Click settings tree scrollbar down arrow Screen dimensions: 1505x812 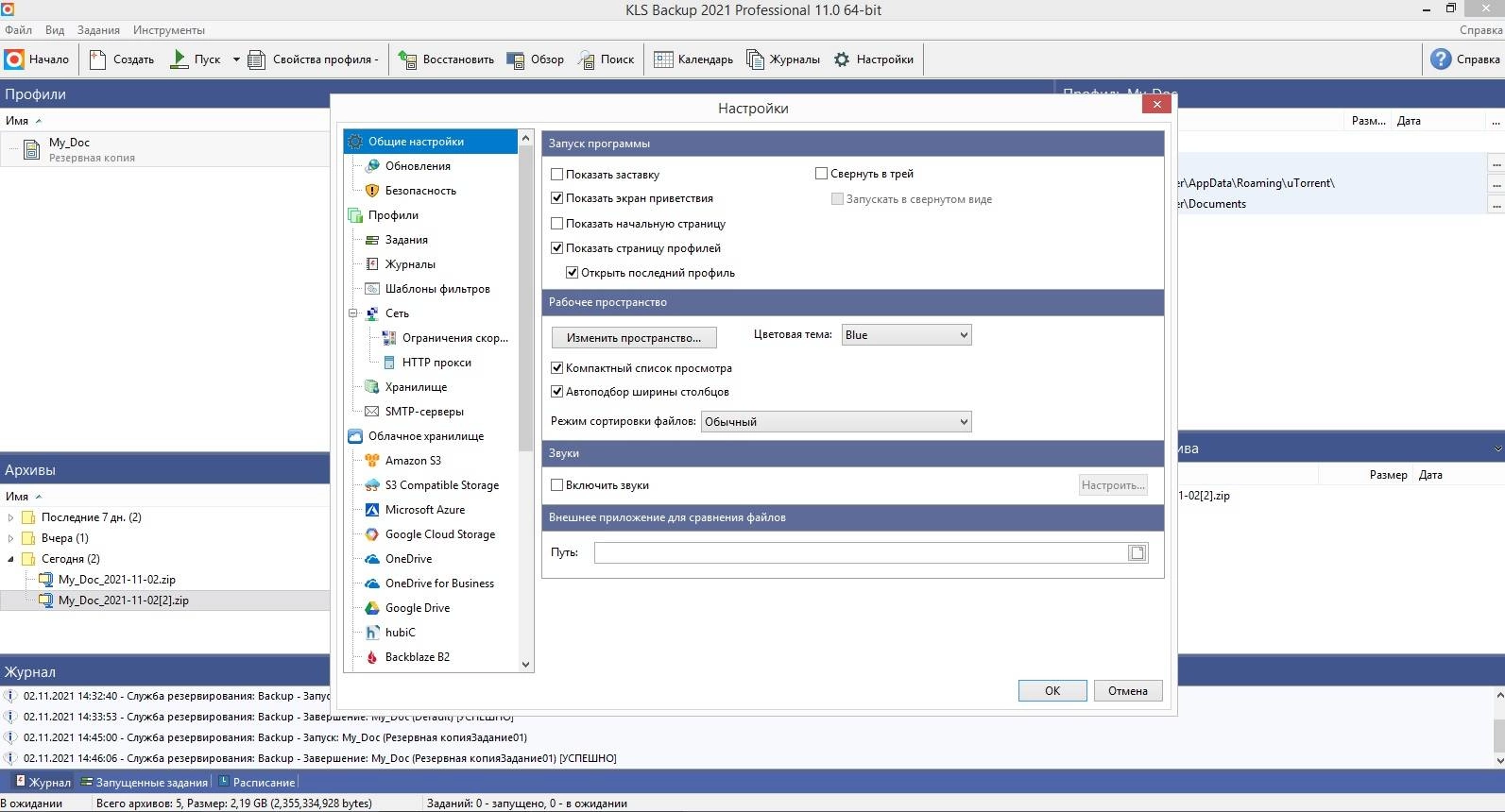pyautogui.click(x=526, y=665)
